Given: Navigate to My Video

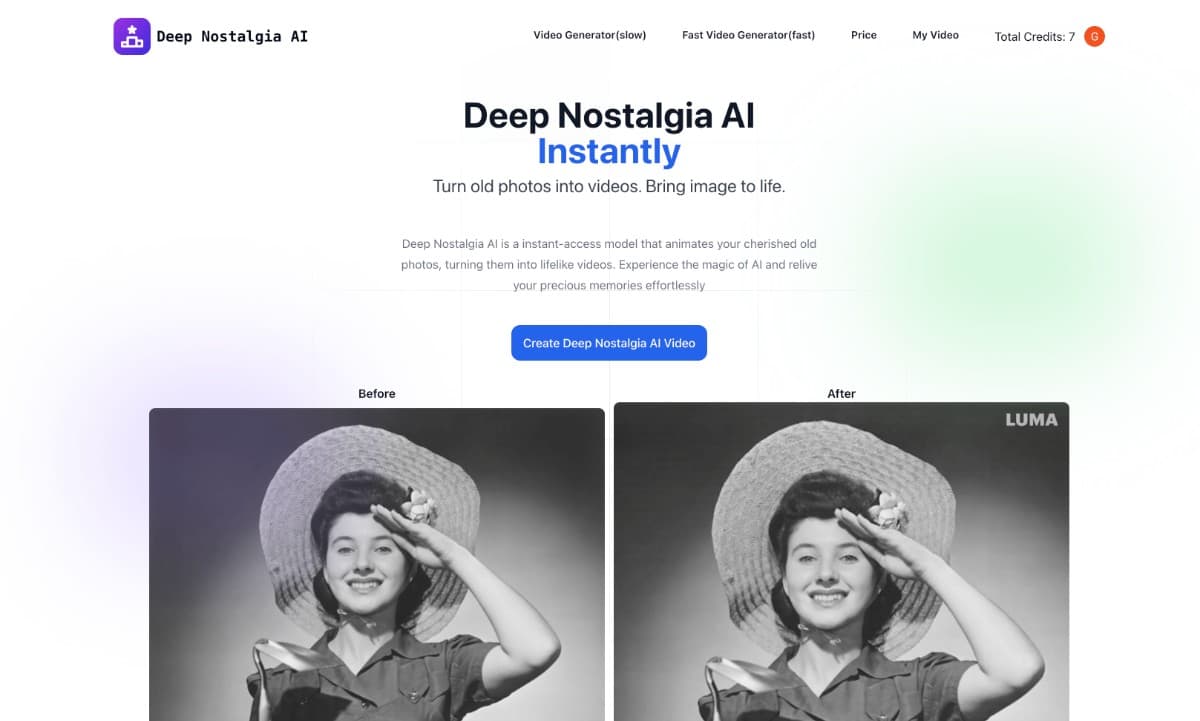Looking at the screenshot, I should point(935,35).
